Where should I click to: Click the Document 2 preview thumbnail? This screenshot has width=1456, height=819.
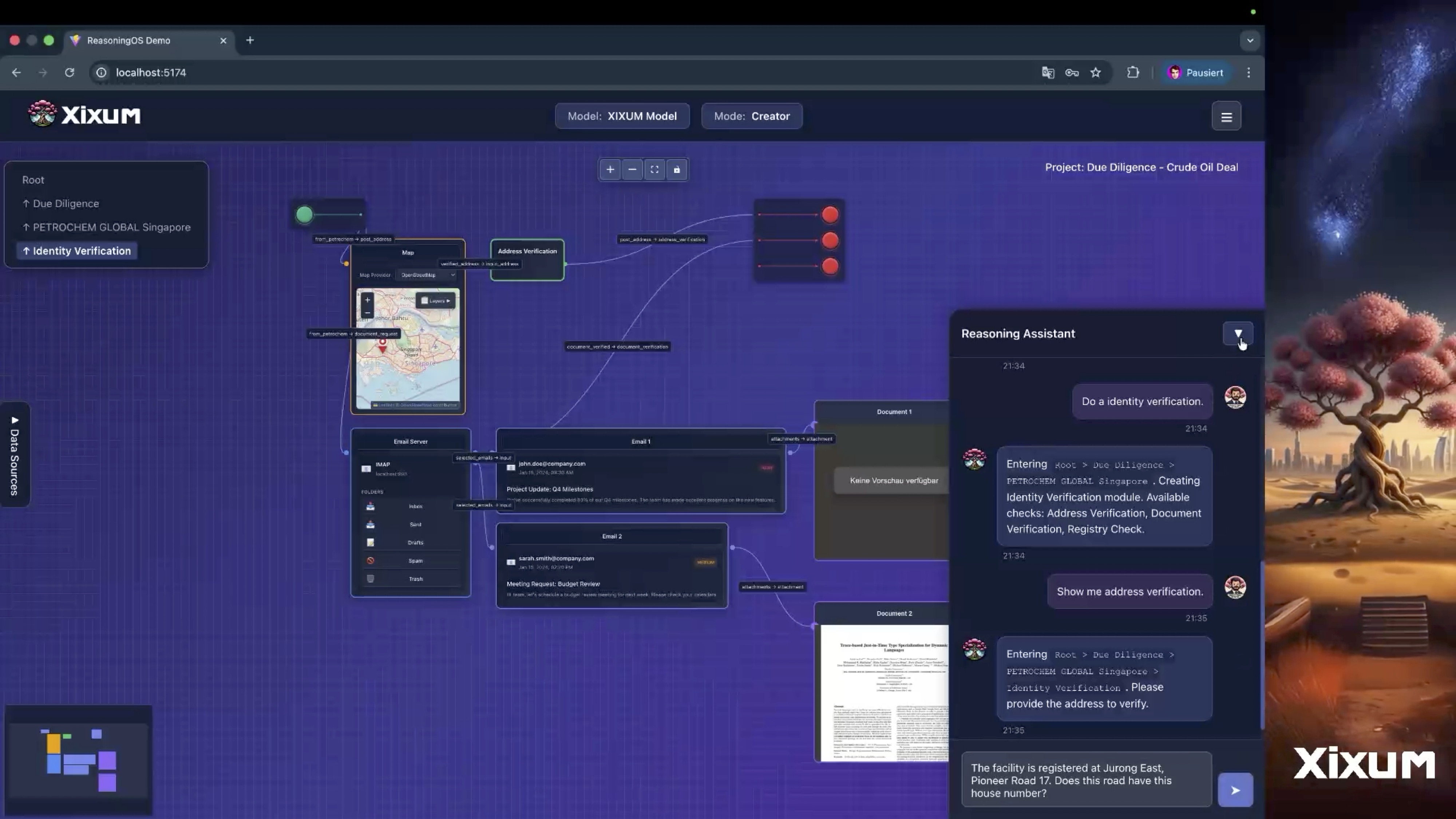coord(885,693)
